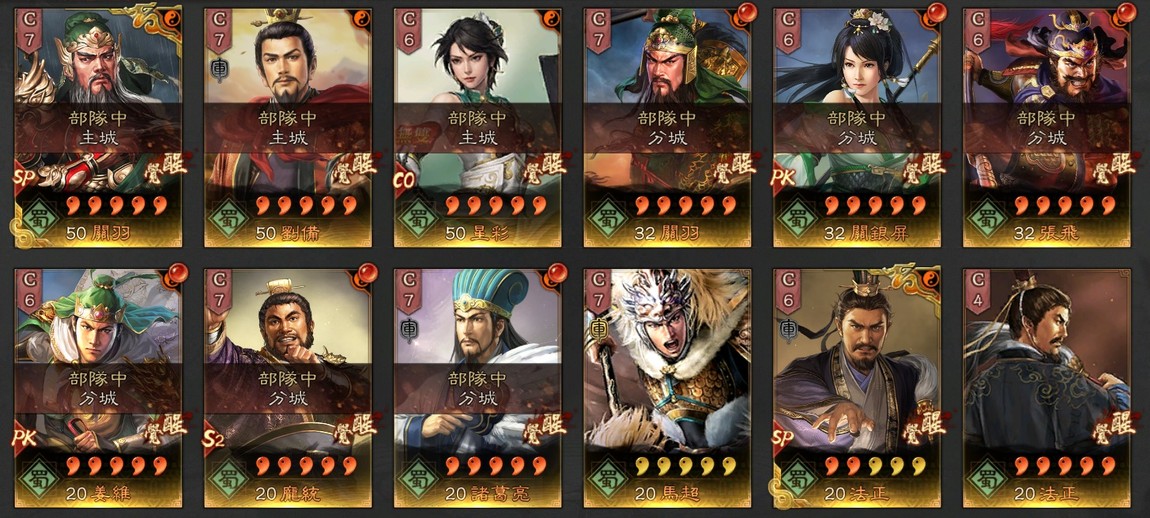Select the level 32 關羽 card portrait
The width and height of the screenshot is (1150, 518).
pyautogui.click(x=667, y=128)
